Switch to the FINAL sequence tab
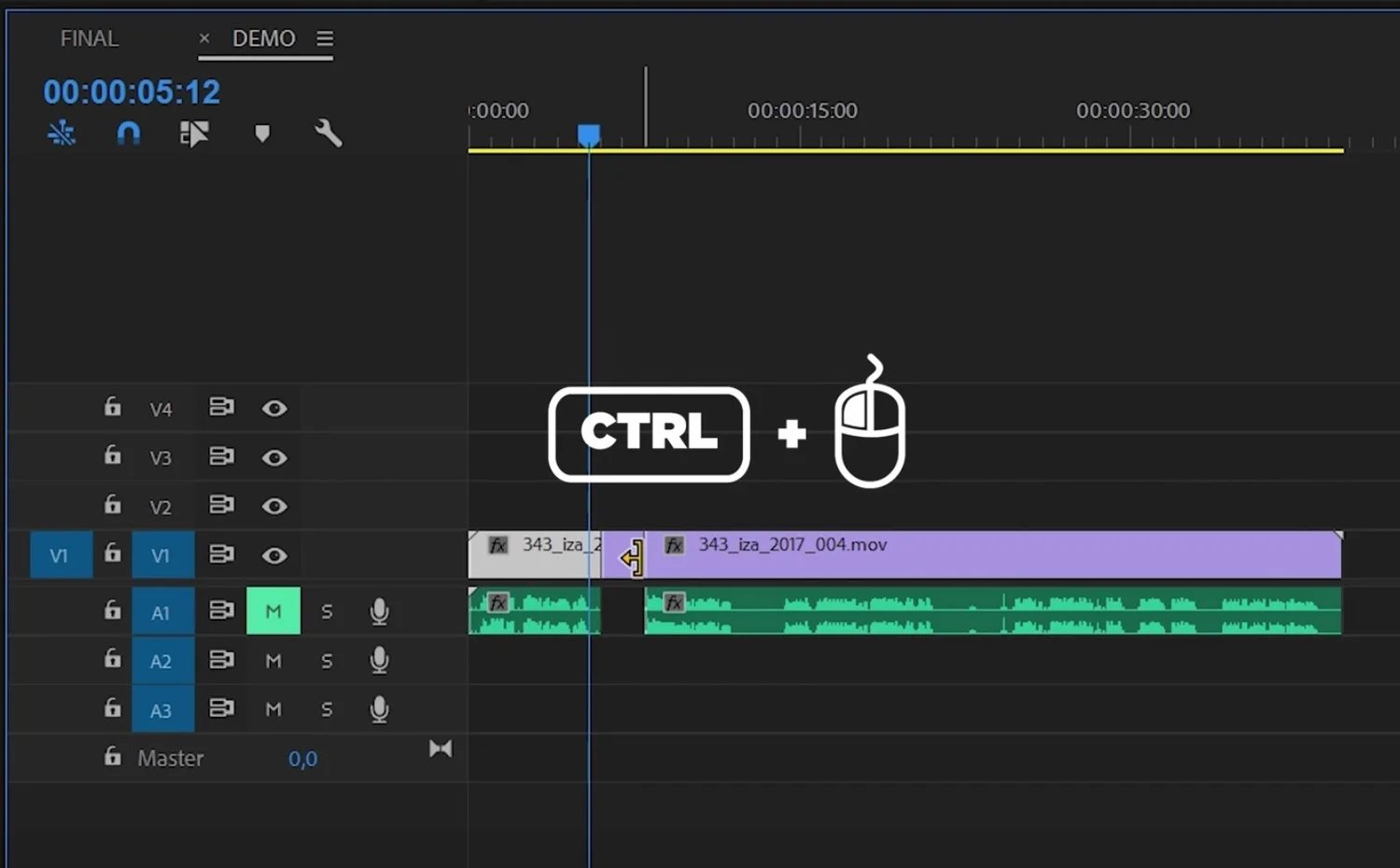 89,38
